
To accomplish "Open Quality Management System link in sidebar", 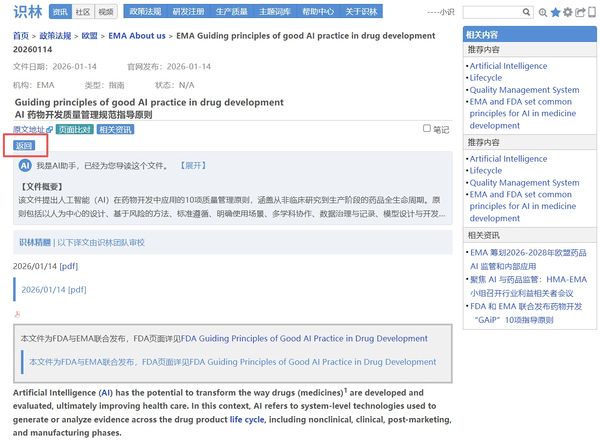I will tap(523, 90).
